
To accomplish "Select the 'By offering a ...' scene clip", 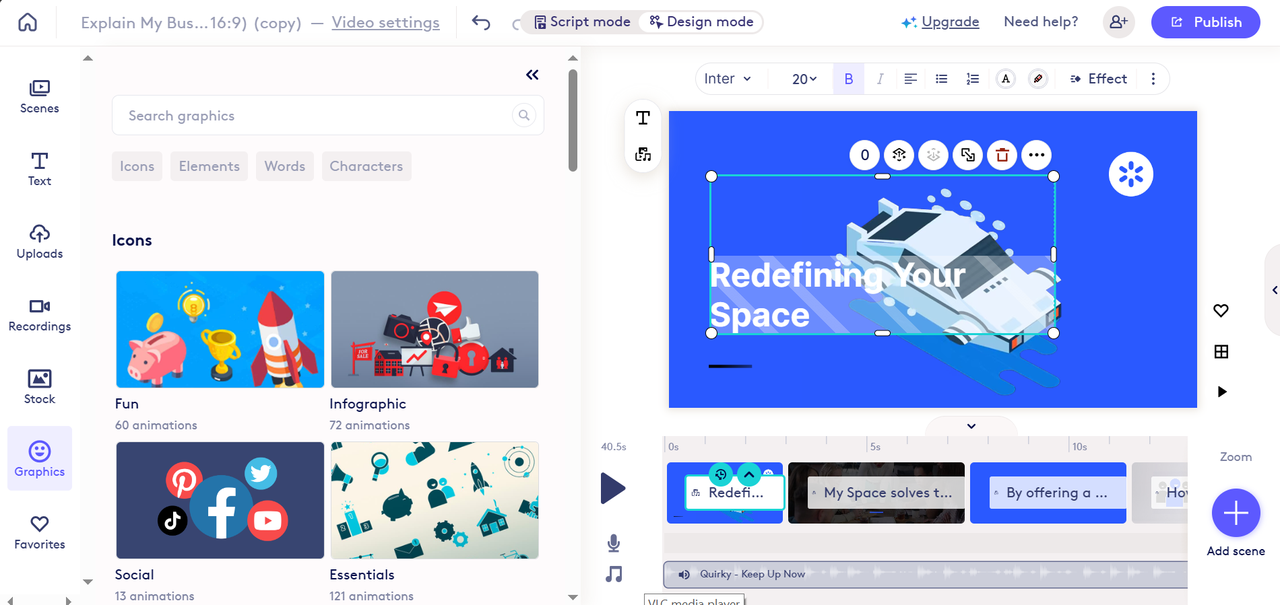I will 1048,492.
